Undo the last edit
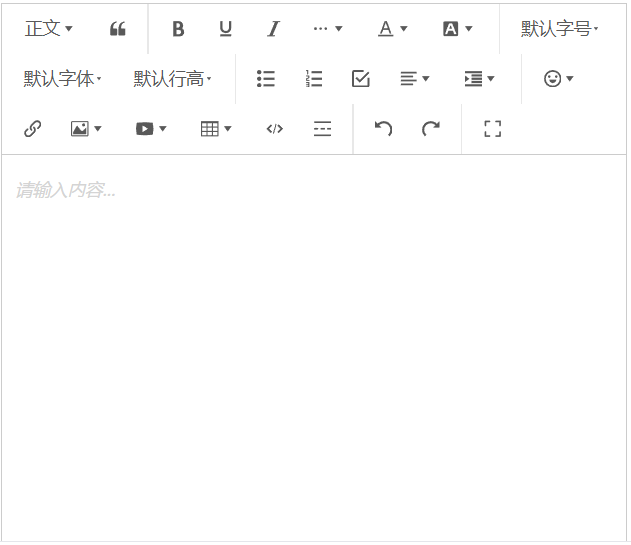631x545 pixels. pyautogui.click(x=384, y=129)
